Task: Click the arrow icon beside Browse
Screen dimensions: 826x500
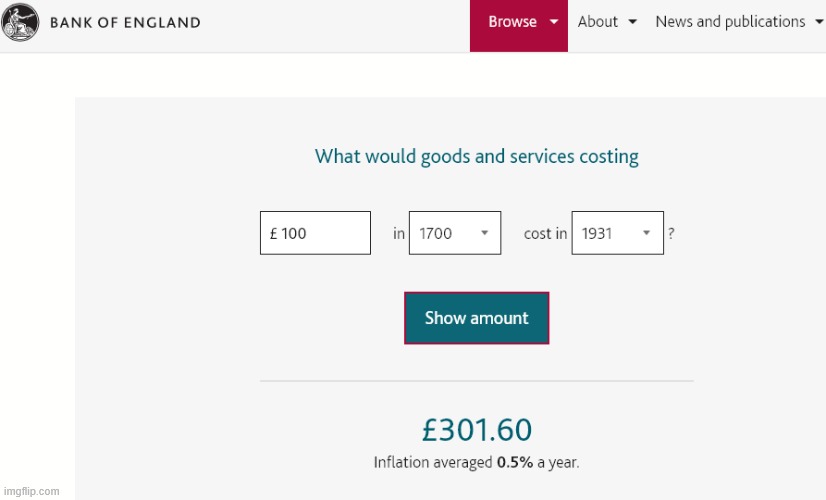Action: pyautogui.click(x=554, y=22)
